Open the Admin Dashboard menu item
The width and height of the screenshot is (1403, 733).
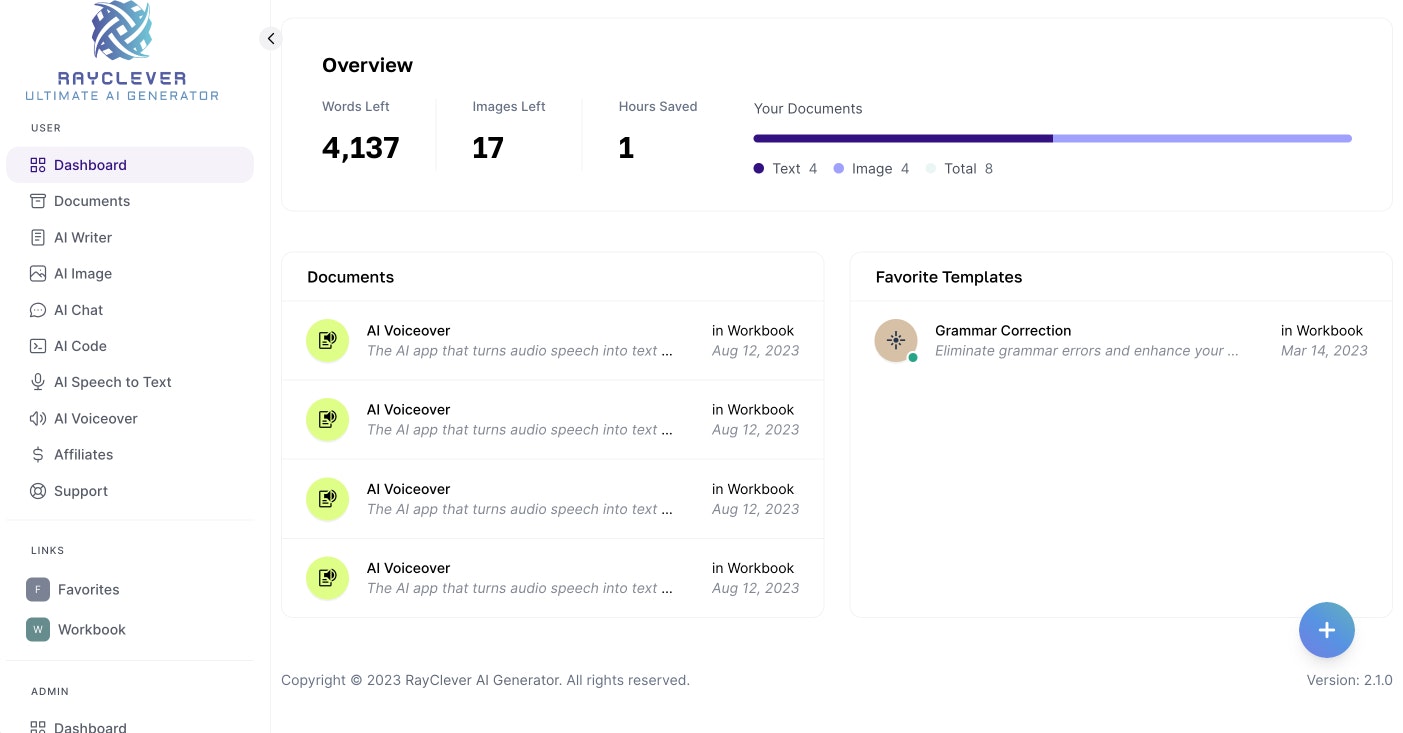tap(90, 727)
